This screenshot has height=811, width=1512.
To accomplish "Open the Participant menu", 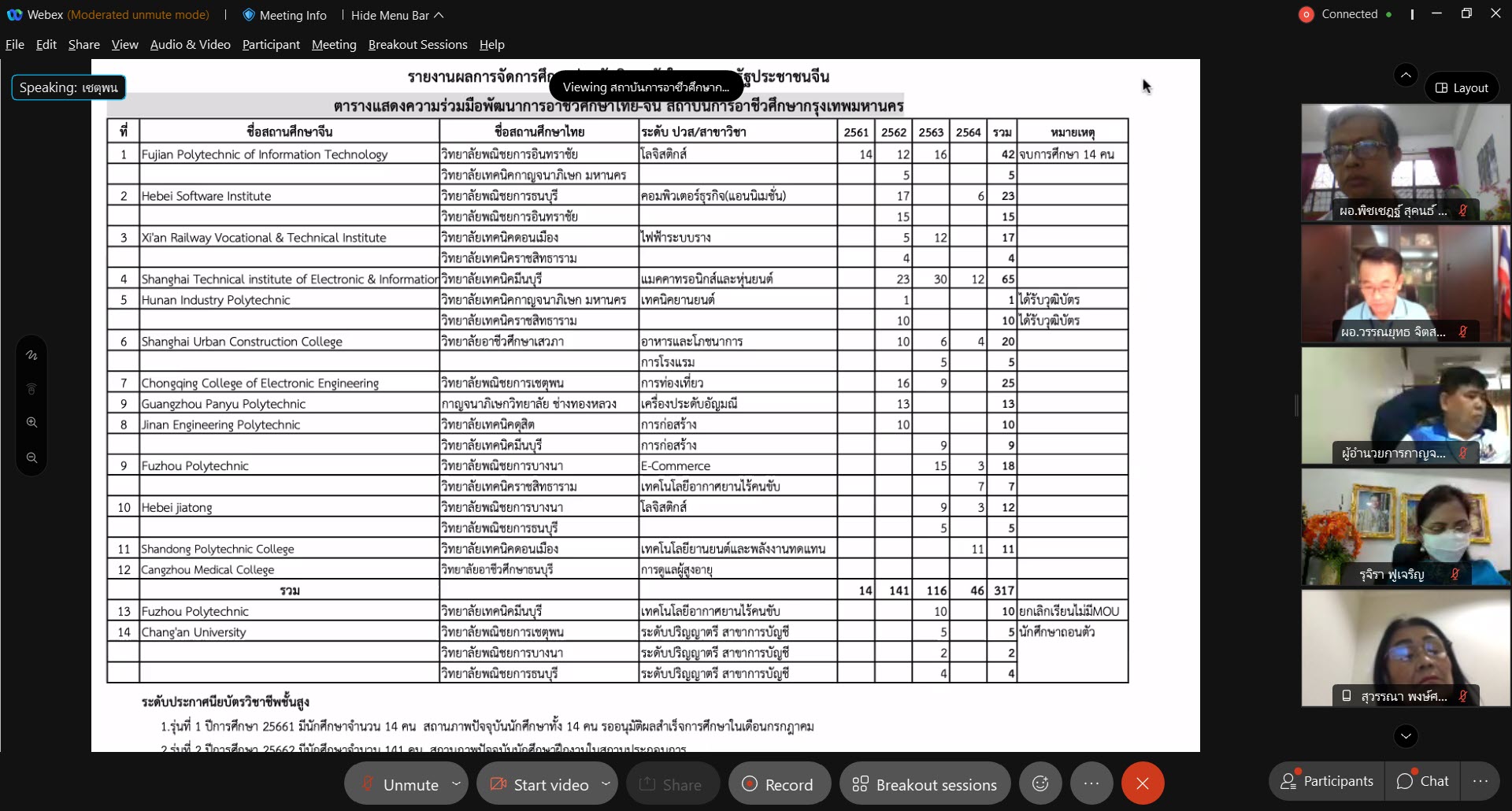I will [271, 45].
